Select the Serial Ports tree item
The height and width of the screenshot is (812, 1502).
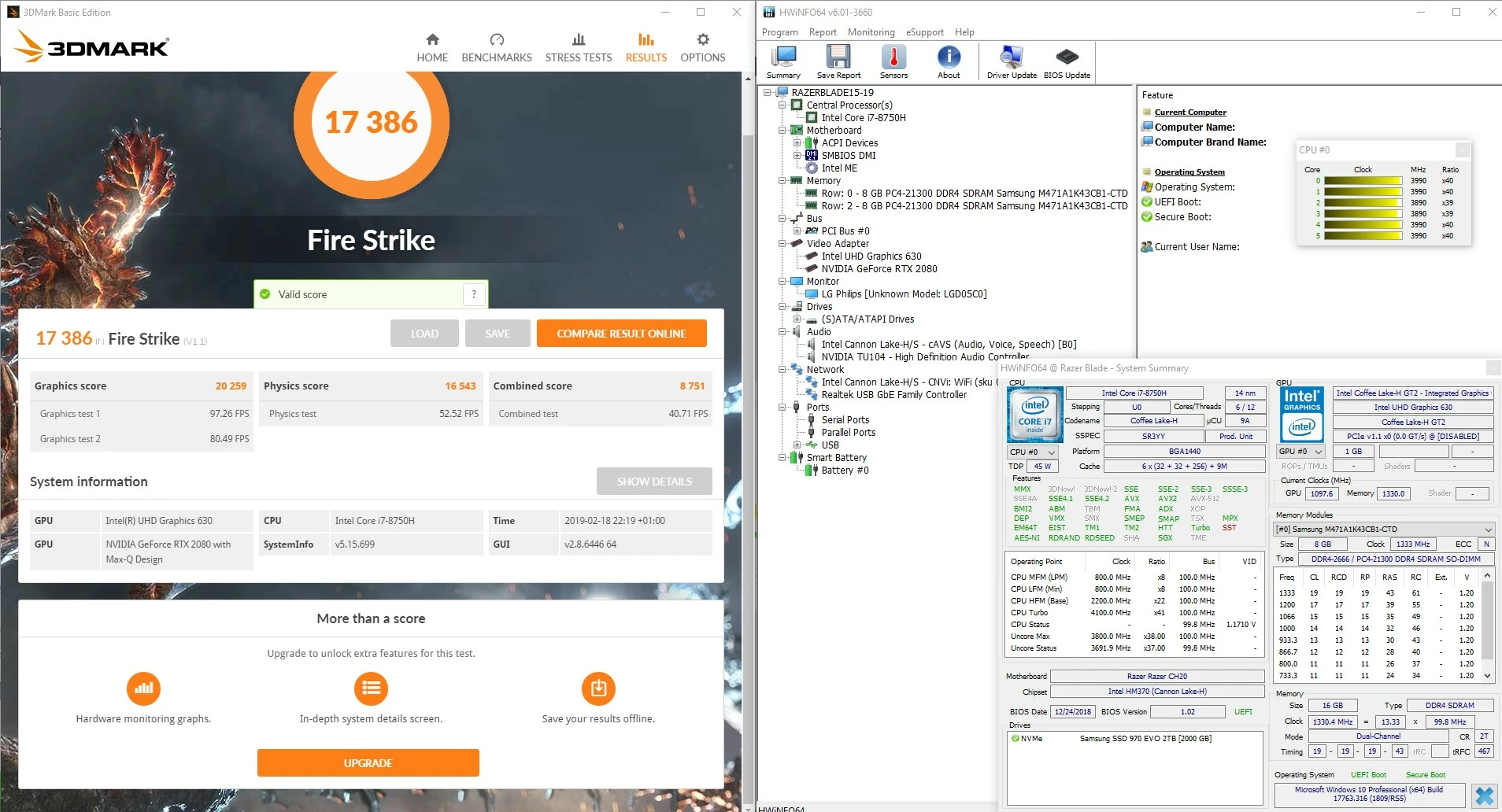[x=845, y=420]
